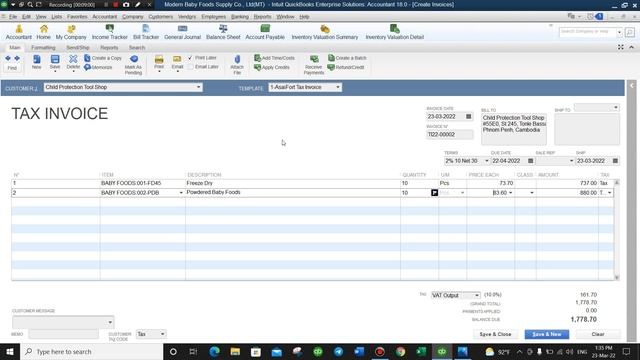Click Mark As Pending icon
Screen dimensions: 640x360
pyautogui.click(x=133, y=59)
